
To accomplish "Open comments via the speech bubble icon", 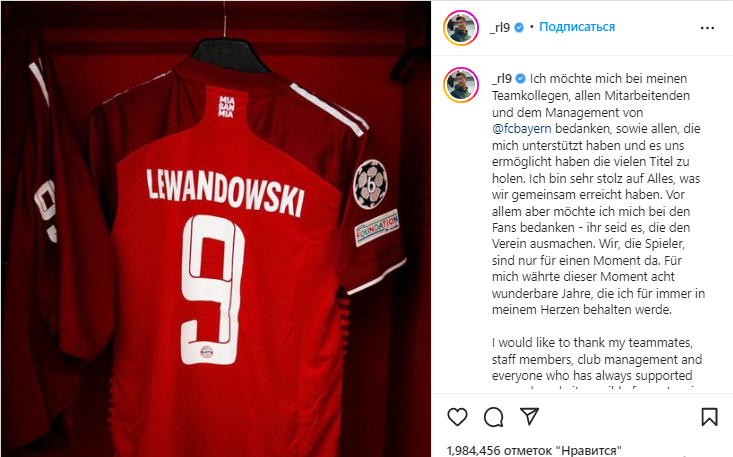I will point(493,417).
